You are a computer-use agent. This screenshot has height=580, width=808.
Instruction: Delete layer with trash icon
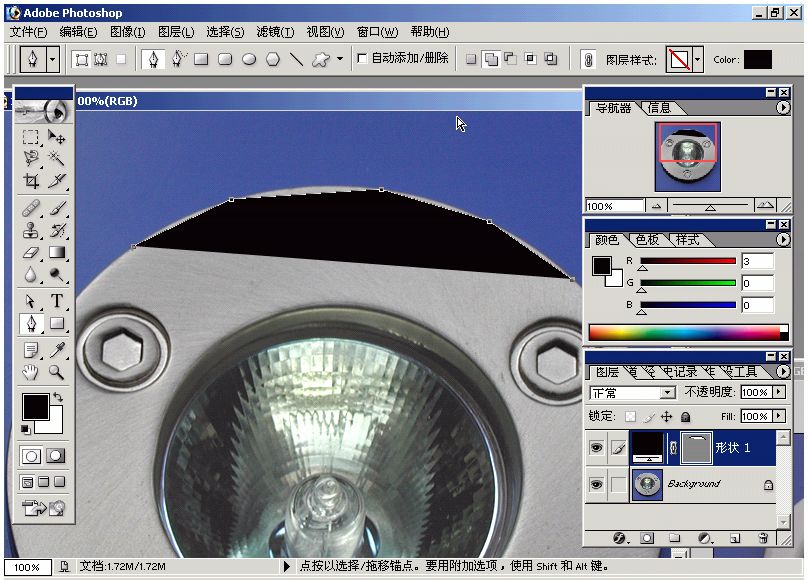763,538
